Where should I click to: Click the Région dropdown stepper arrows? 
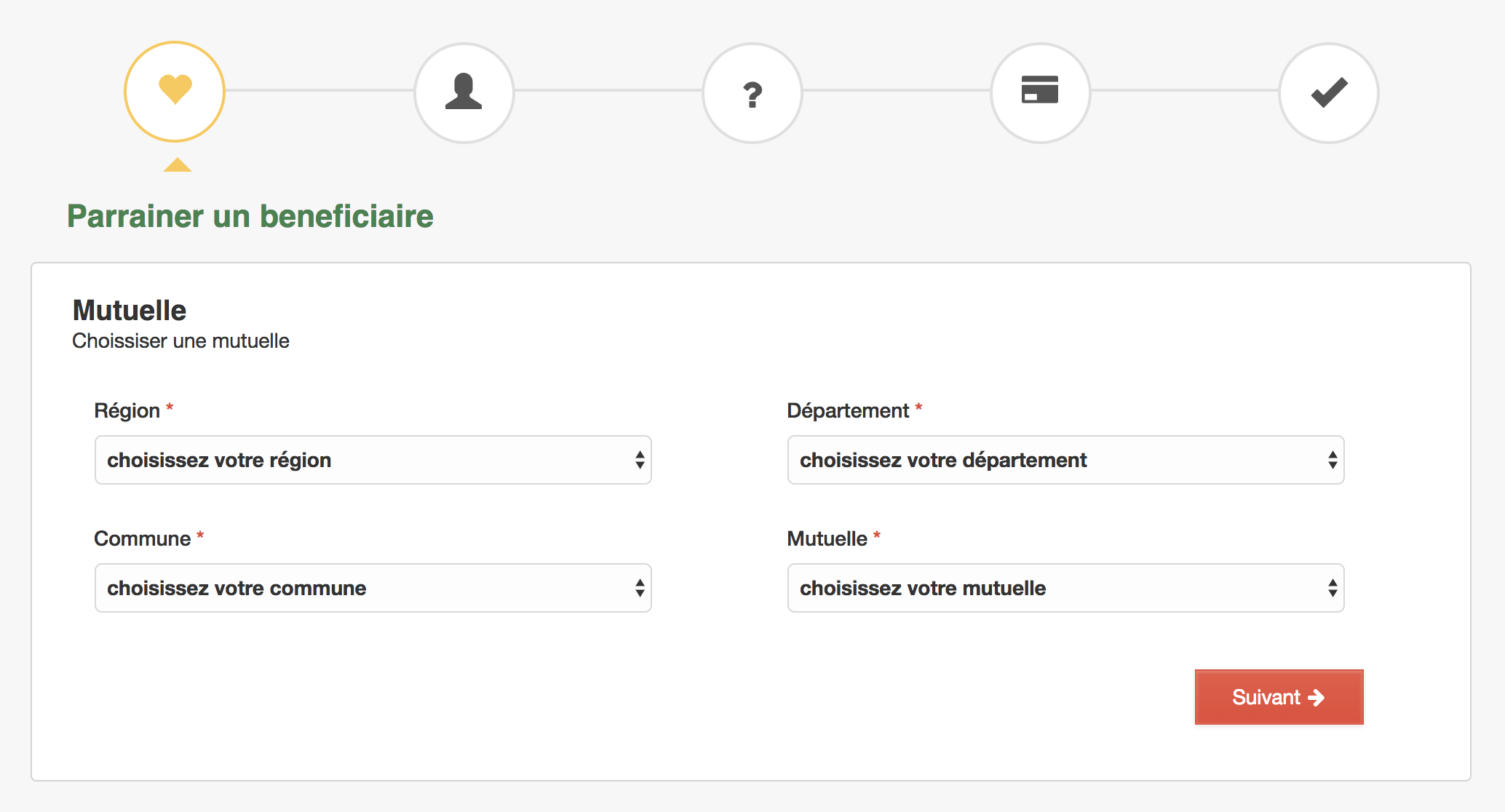(x=639, y=460)
